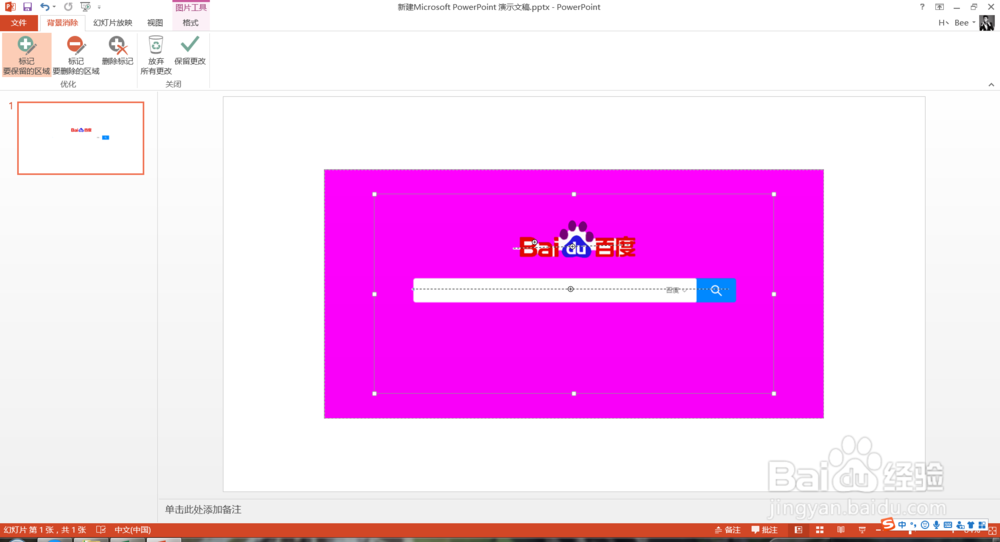Click the user account avatar picture
Viewport: 1000px width, 542px height.
pyautogui.click(x=987, y=23)
